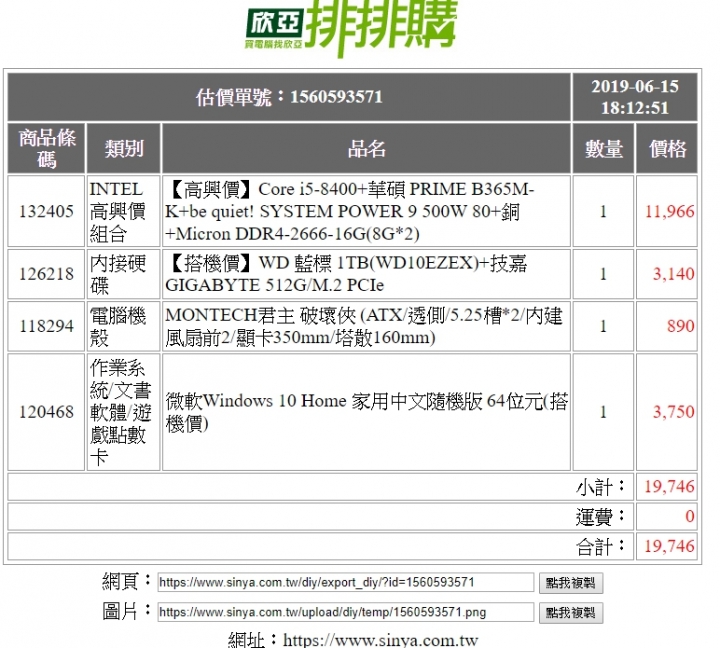Click 點我複製 button beside 圖片 URL
Screen dimensions: 720x648
(570, 613)
